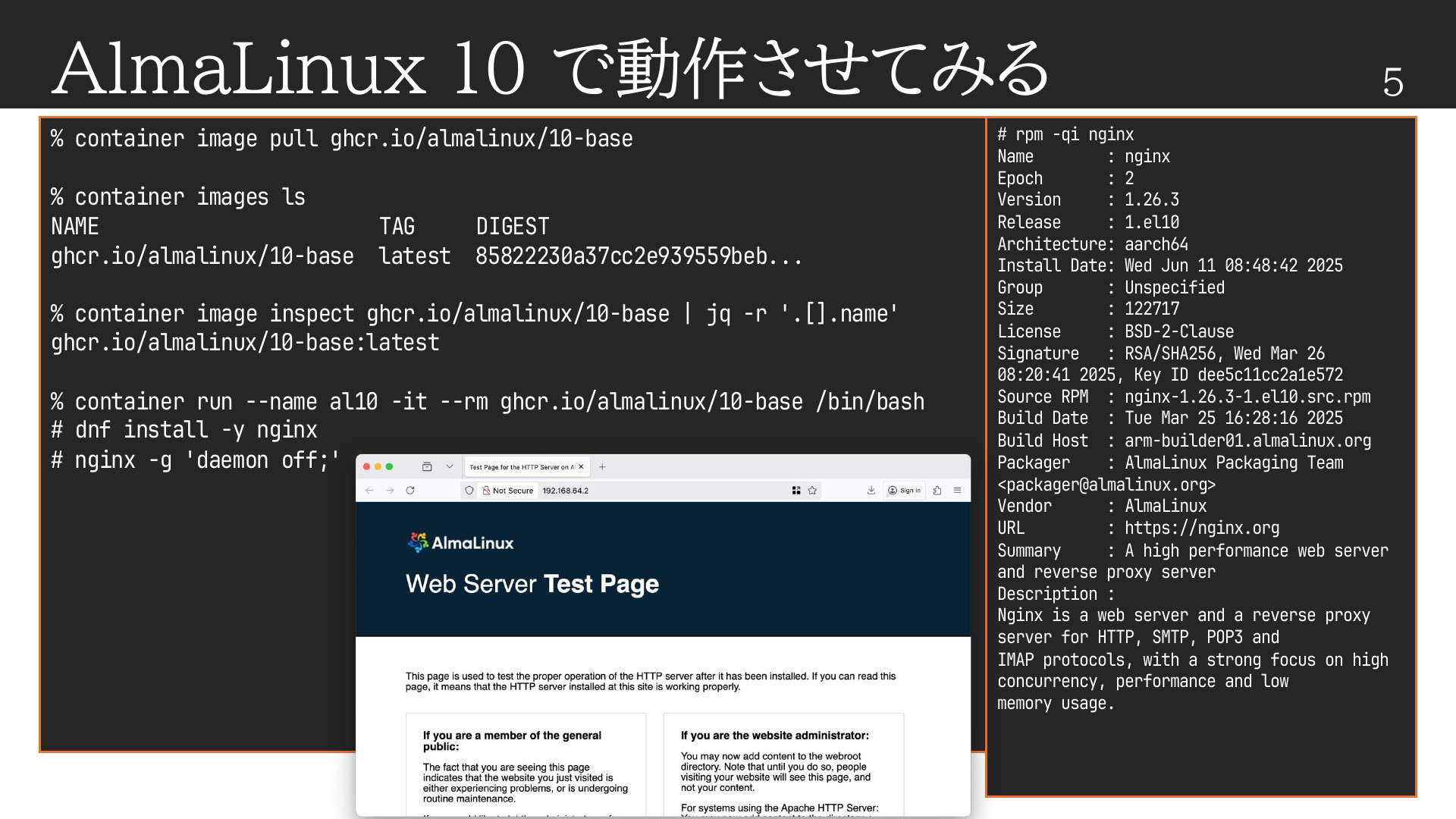Close the Test Page tab
1456x819 pixels.
click(x=581, y=467)
